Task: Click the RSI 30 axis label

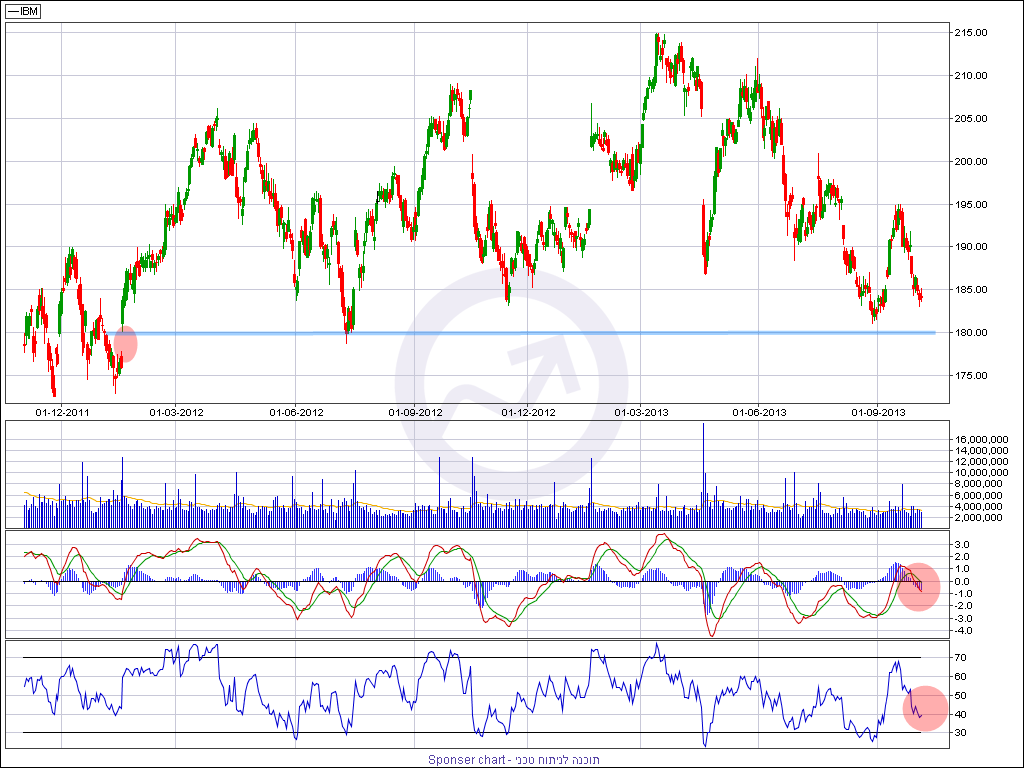Action: coord(961,733)
